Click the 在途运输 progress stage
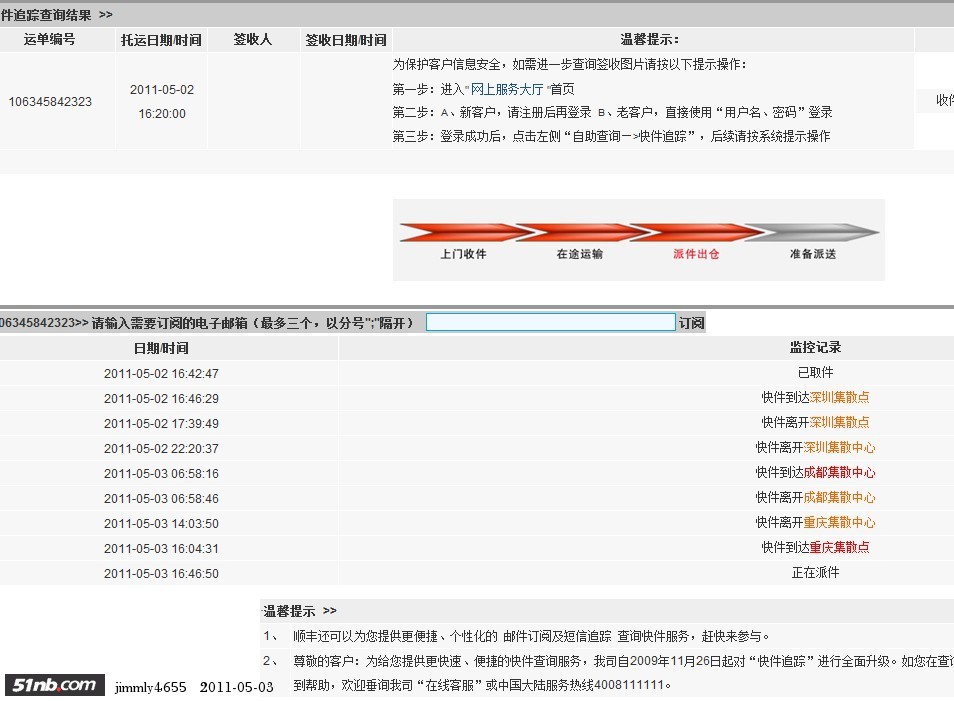 [x=579, y=254]
